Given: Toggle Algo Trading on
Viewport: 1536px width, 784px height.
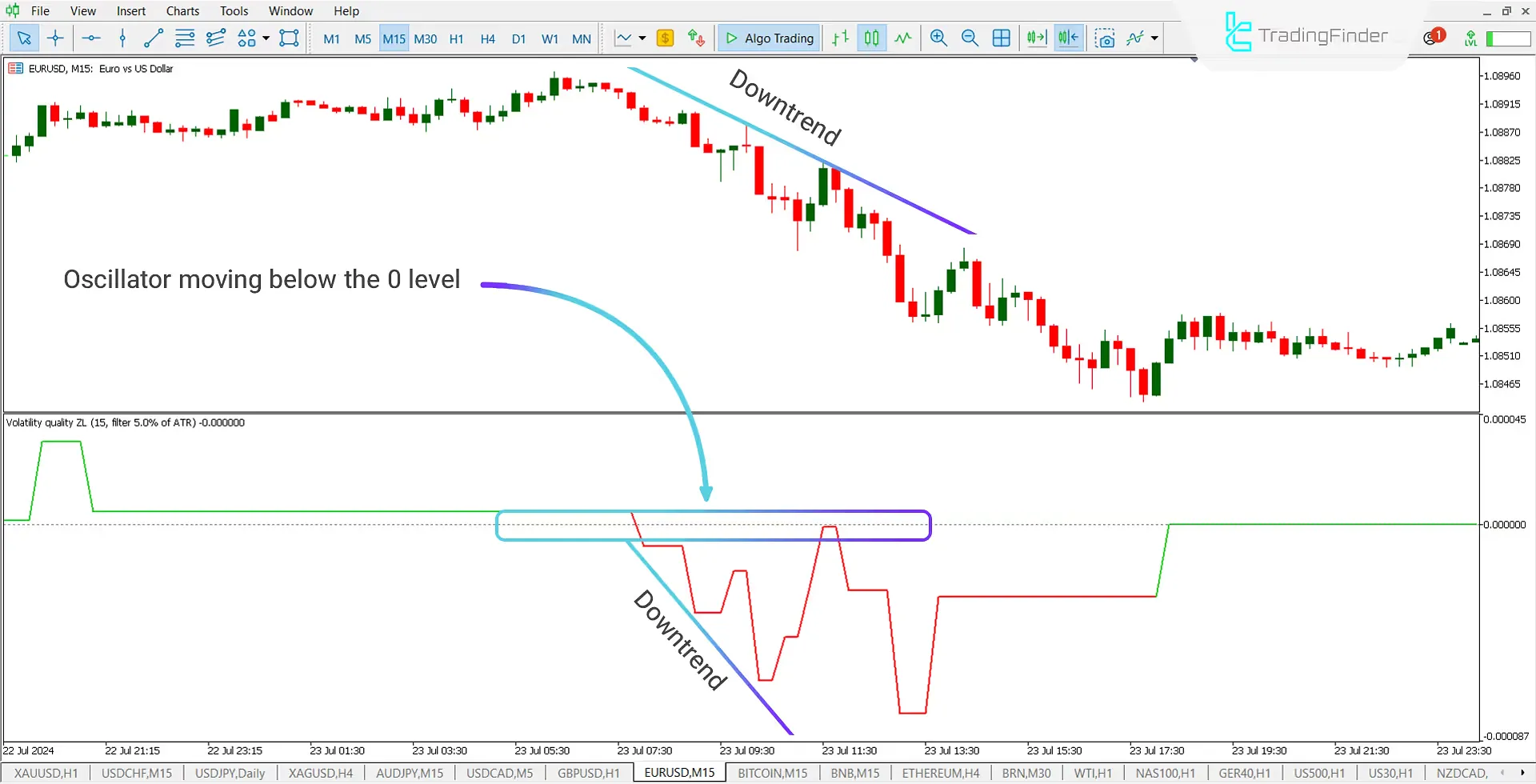Looking at the screenshot, I should [x=768, y=38].
